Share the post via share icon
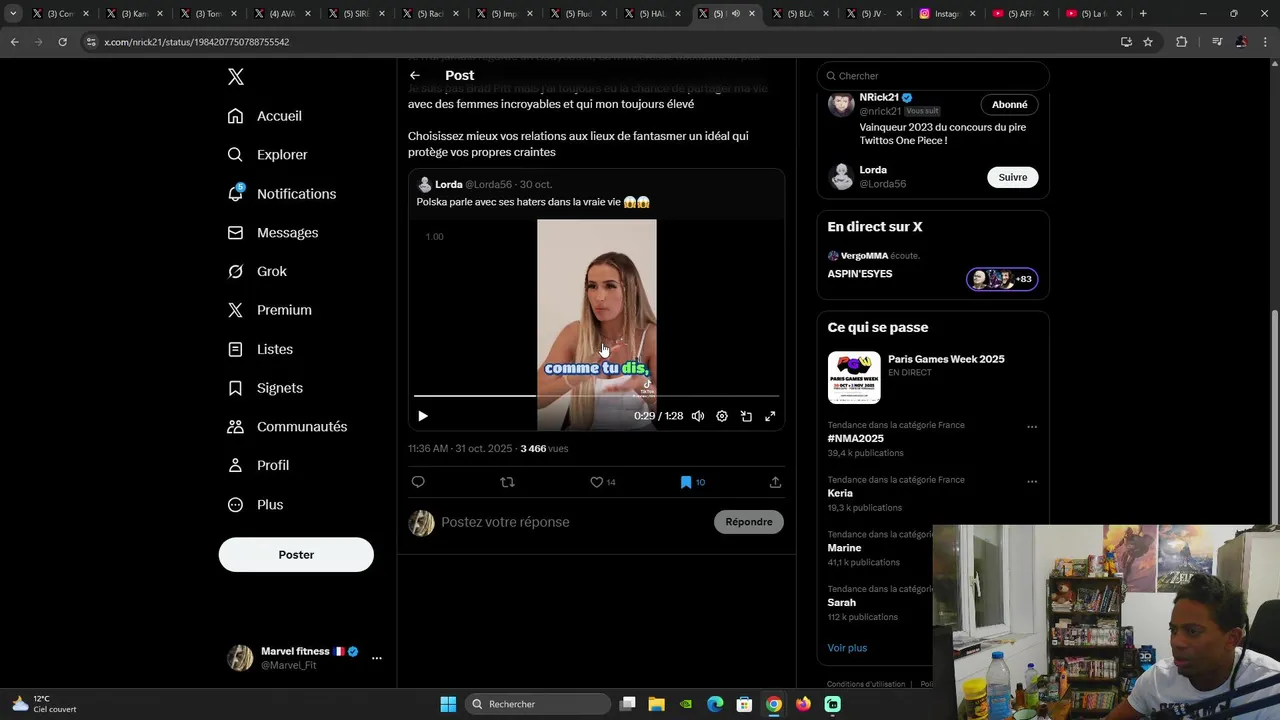1280x720 pixels. [775, 482]
